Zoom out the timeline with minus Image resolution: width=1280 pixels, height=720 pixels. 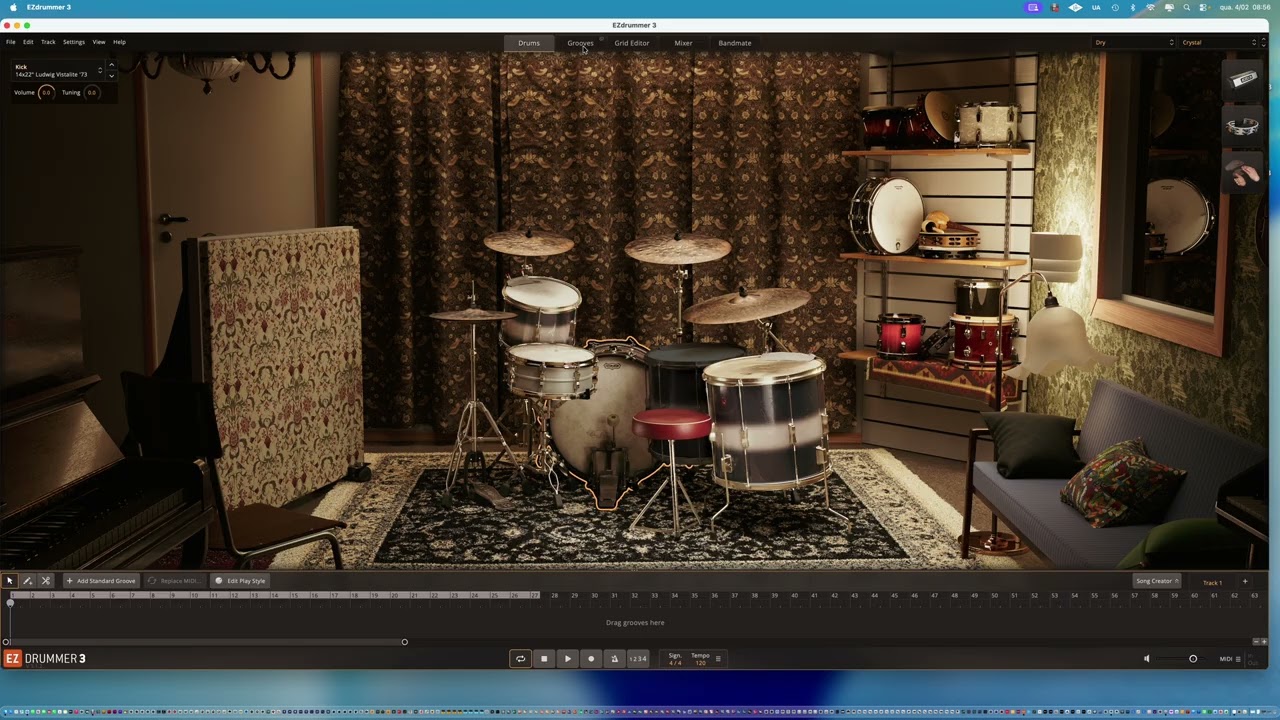[x=1256, y=641]
